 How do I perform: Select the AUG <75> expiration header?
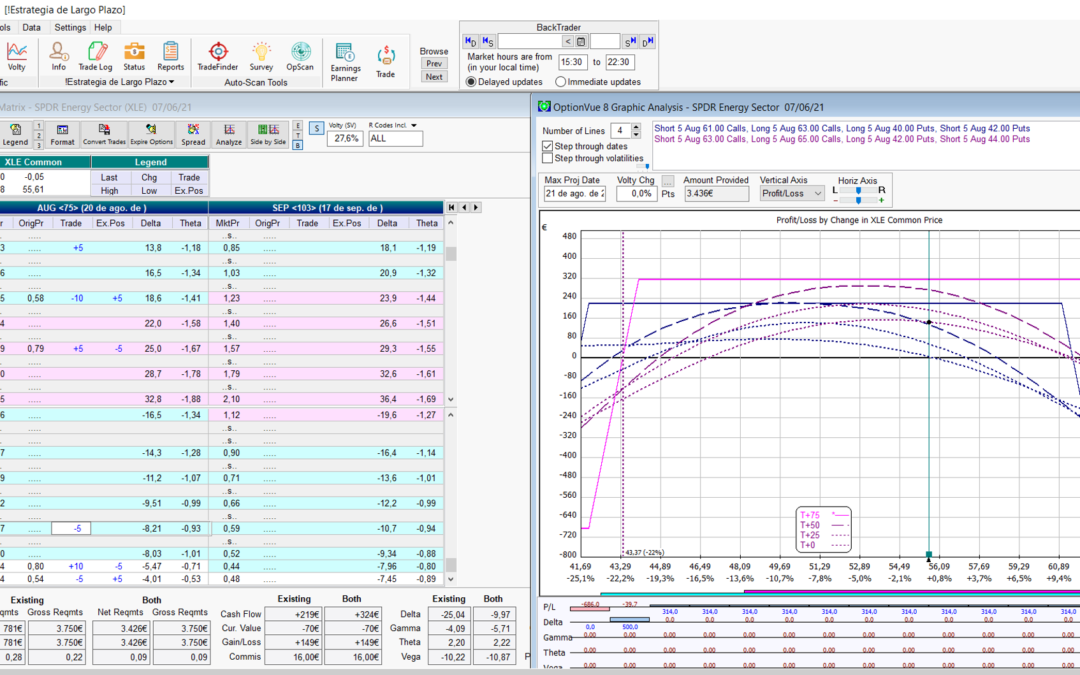[104, 207]
